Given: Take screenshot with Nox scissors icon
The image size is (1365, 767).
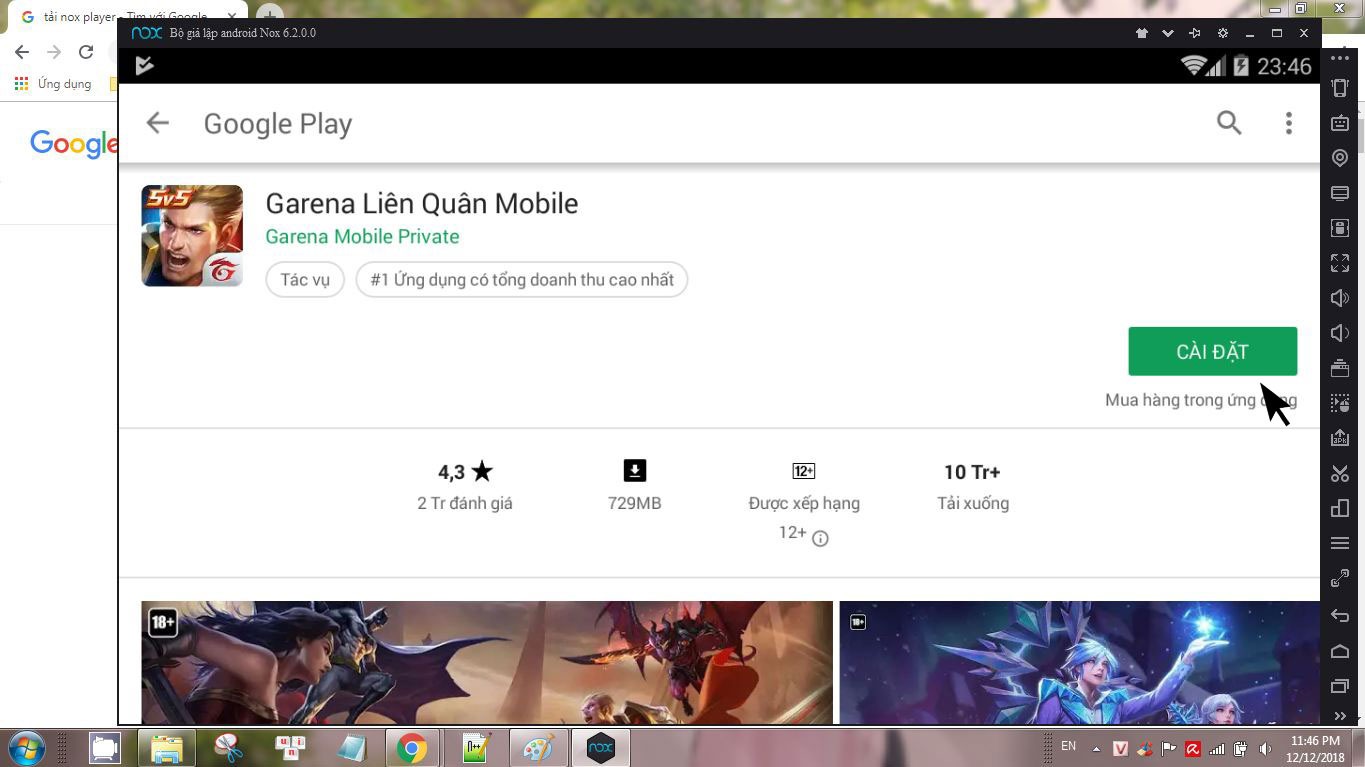Looking at the screenshot, I should [1340, 473].
